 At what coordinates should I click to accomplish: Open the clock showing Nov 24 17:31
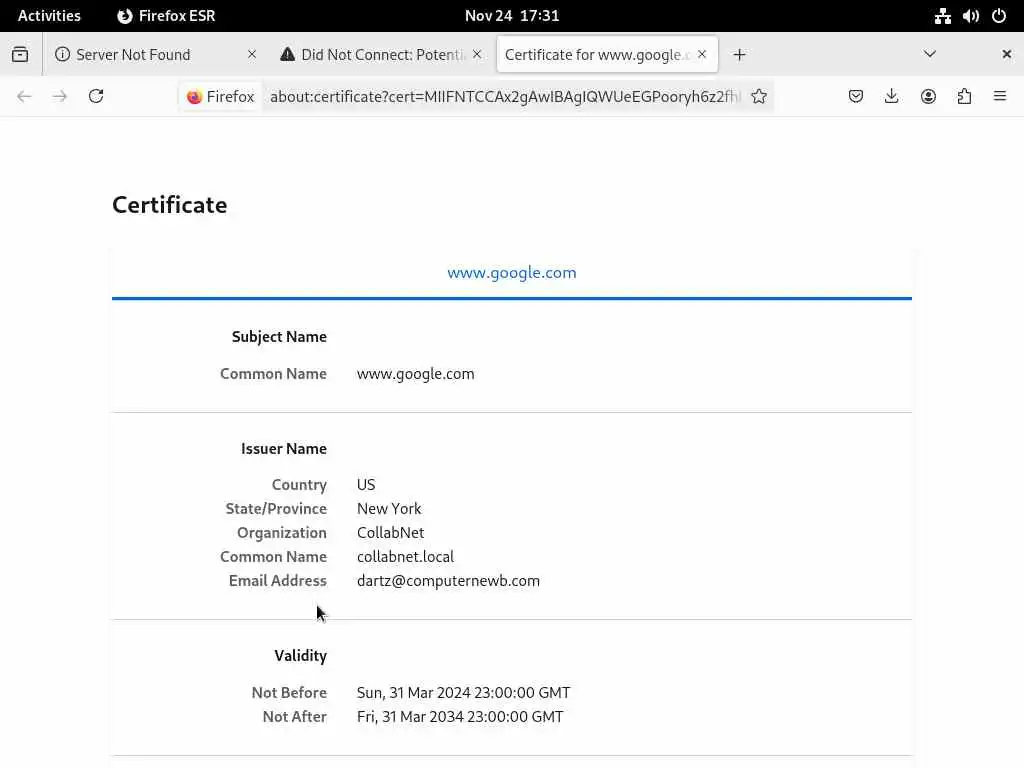point(512,16)
